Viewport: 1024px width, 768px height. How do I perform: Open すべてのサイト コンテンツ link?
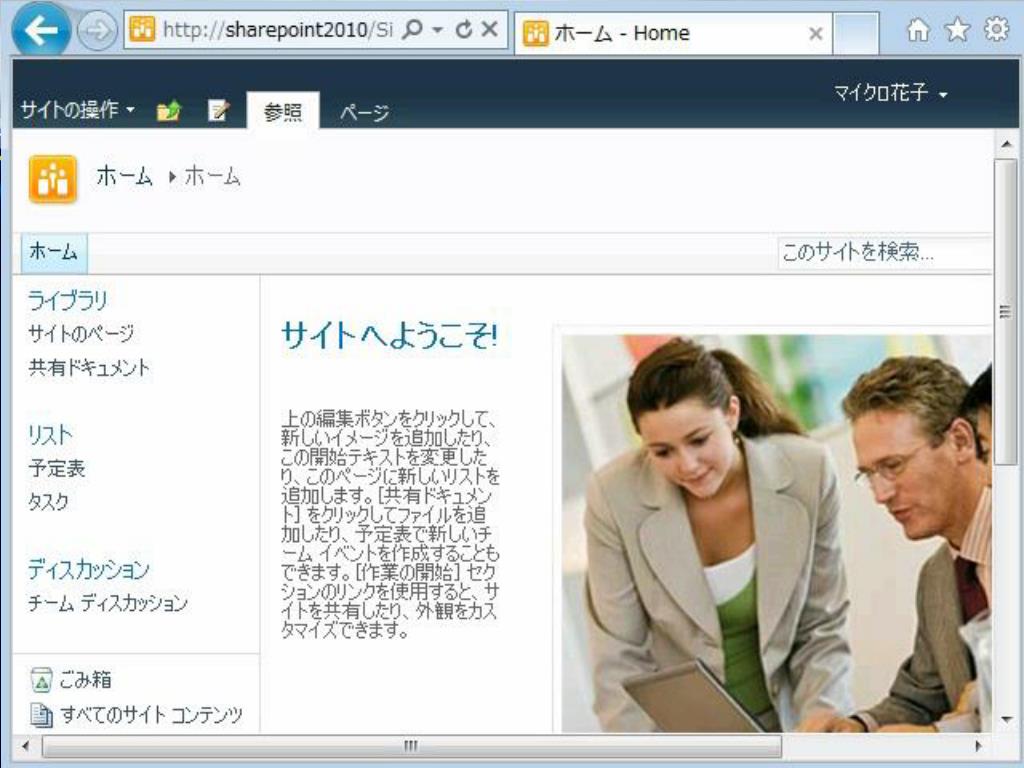click(152, 714)
